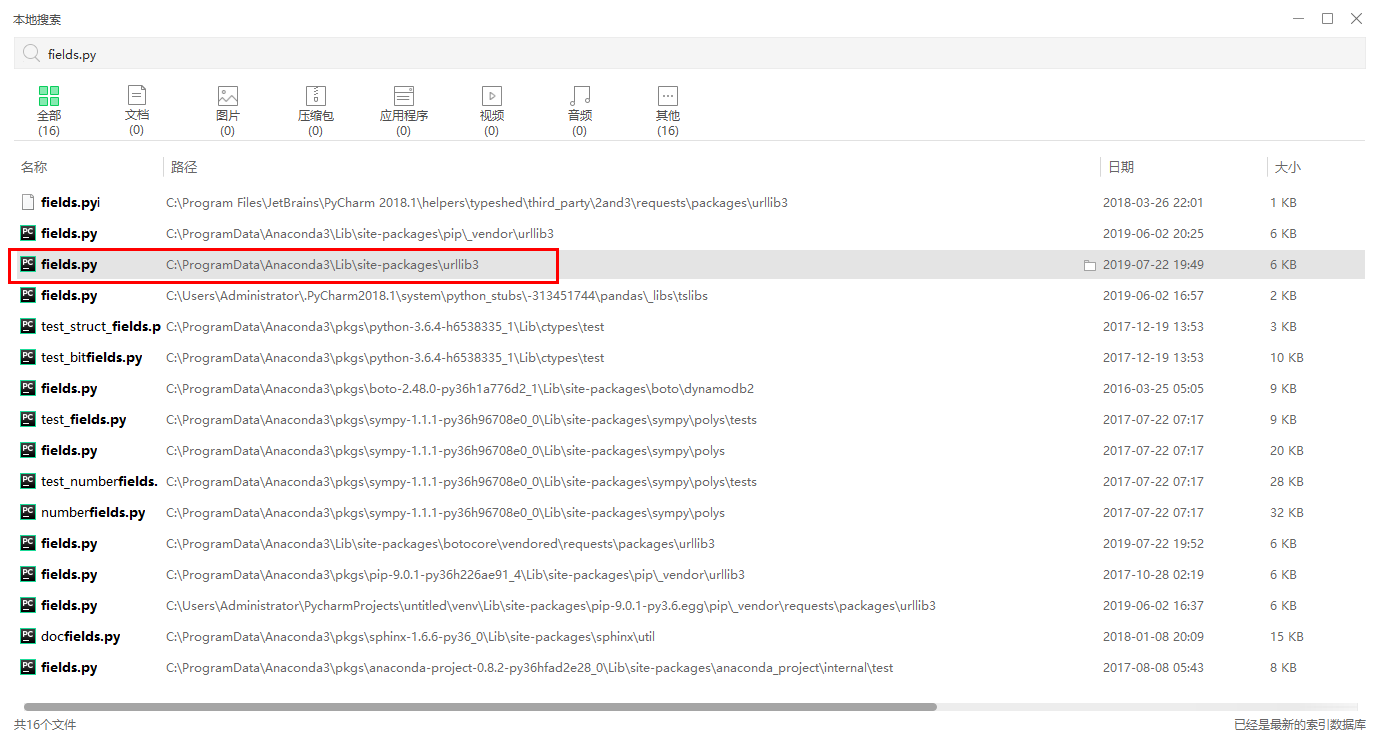
Task: Click the 已经是最新的索引数据库 status text
Action: pyautogui.click(x=1300, y=724)
